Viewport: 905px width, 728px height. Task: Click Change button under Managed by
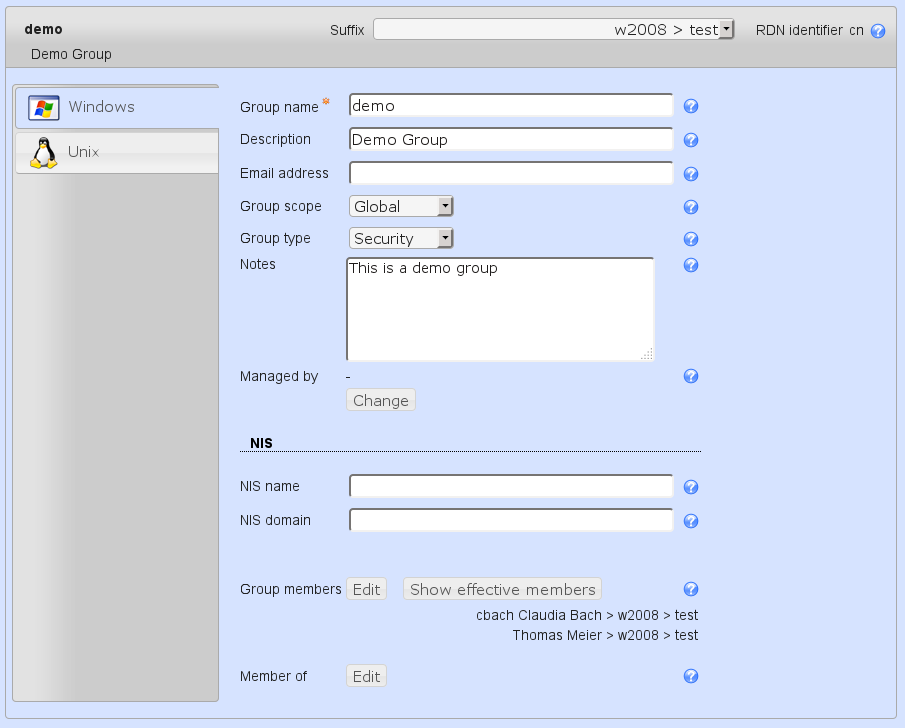pos(380,401)
